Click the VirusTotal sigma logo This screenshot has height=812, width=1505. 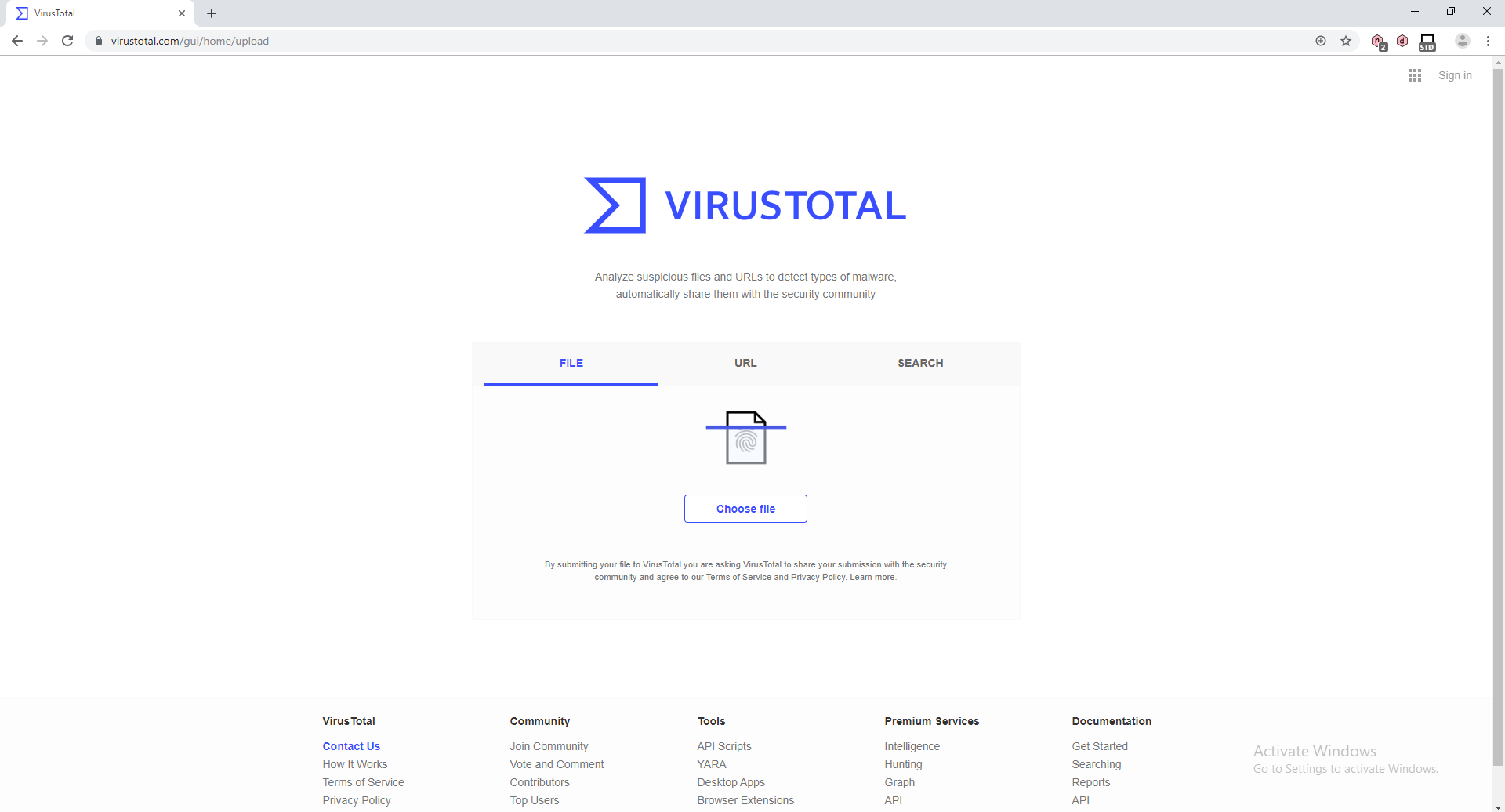click(x=615, y=205)
